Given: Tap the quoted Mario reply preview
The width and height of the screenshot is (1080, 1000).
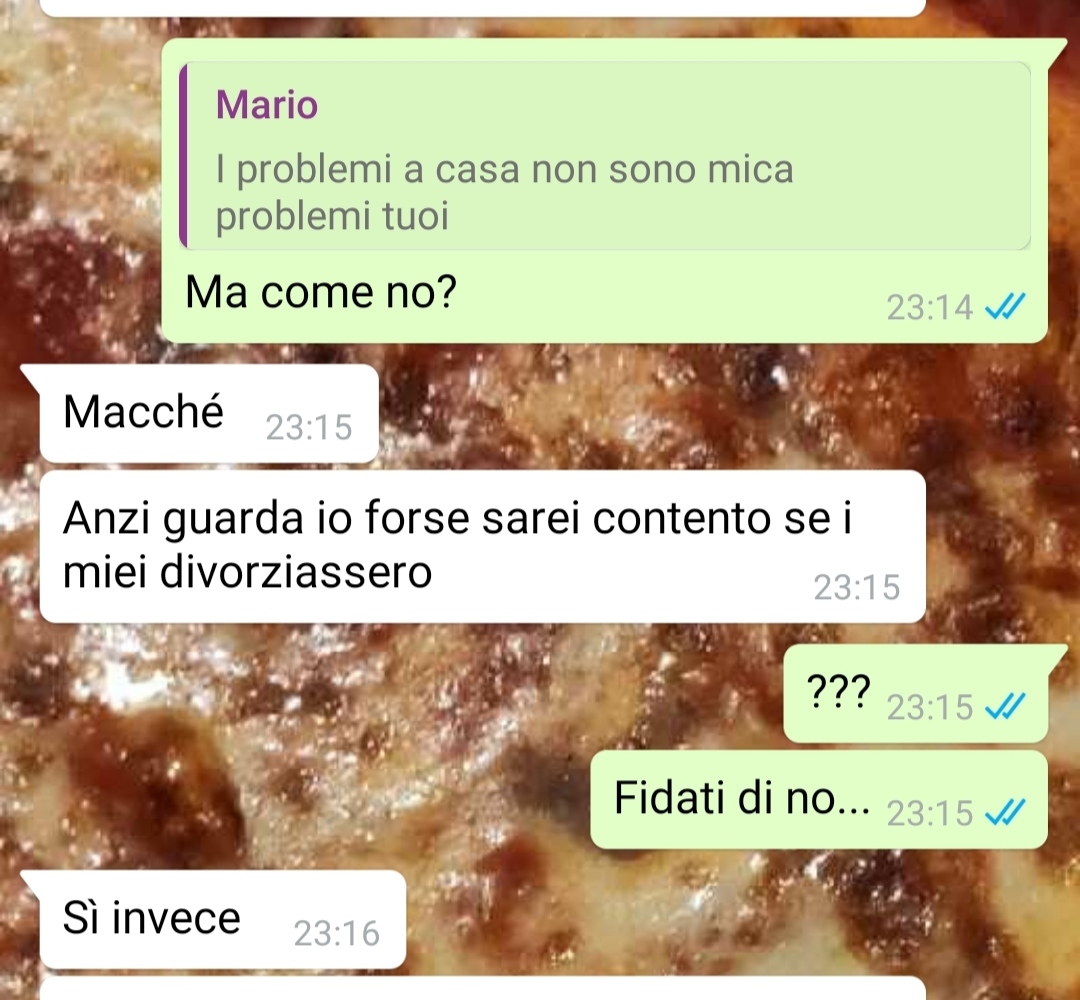Looking at the screenshot, I should click(x=605, y=156).
